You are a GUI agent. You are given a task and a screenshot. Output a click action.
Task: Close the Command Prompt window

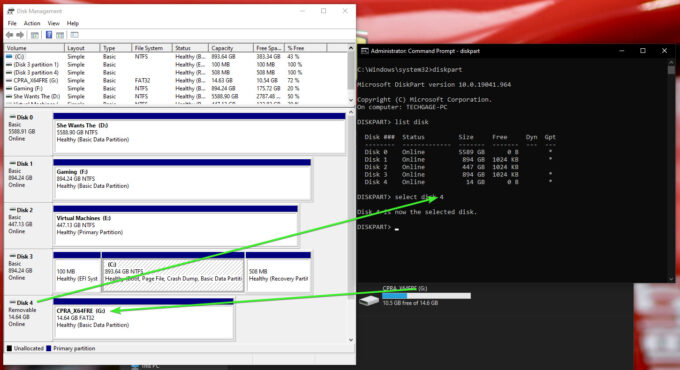tap(664, 51)
